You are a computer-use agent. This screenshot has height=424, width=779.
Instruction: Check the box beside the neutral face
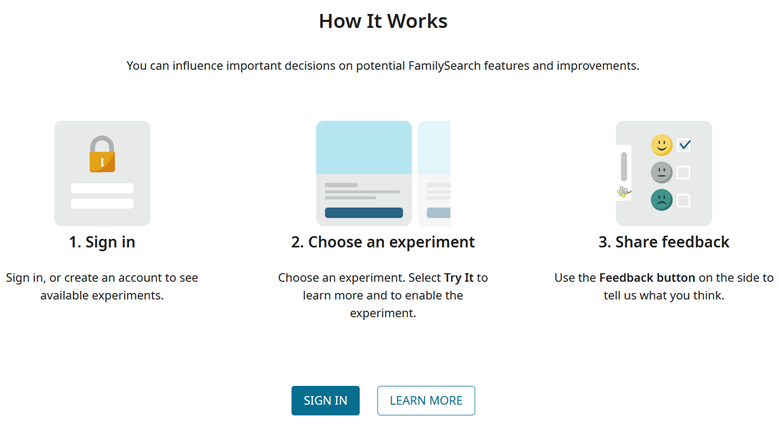pos(684,172)
